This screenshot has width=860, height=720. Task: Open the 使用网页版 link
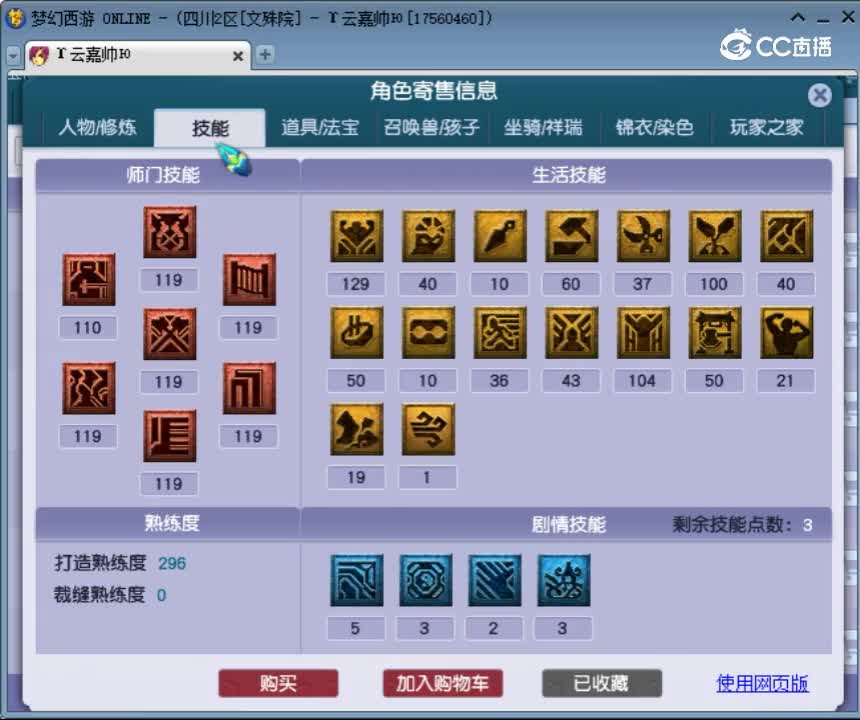762,683
